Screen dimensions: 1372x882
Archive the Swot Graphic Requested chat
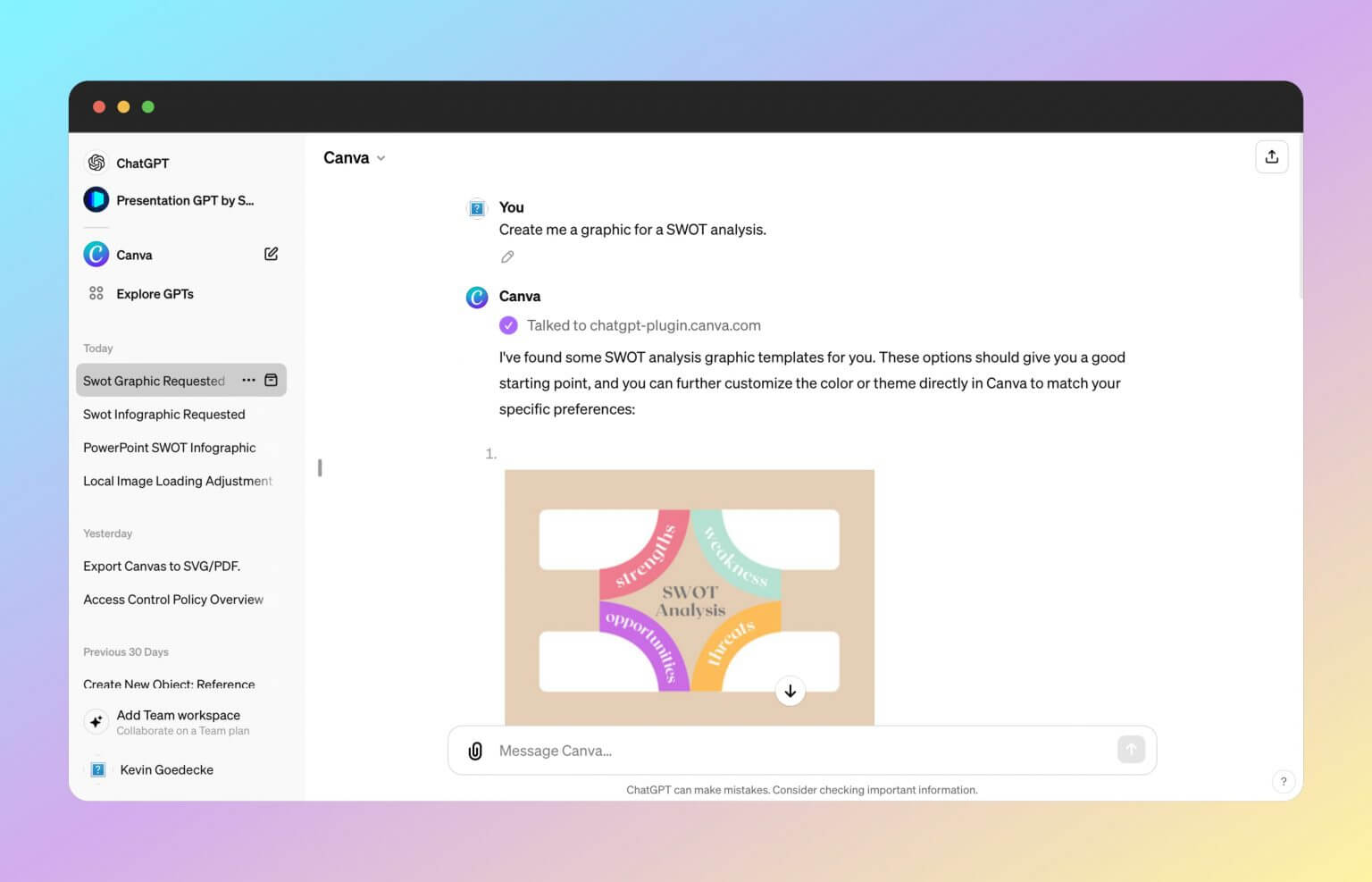(271, 380)
